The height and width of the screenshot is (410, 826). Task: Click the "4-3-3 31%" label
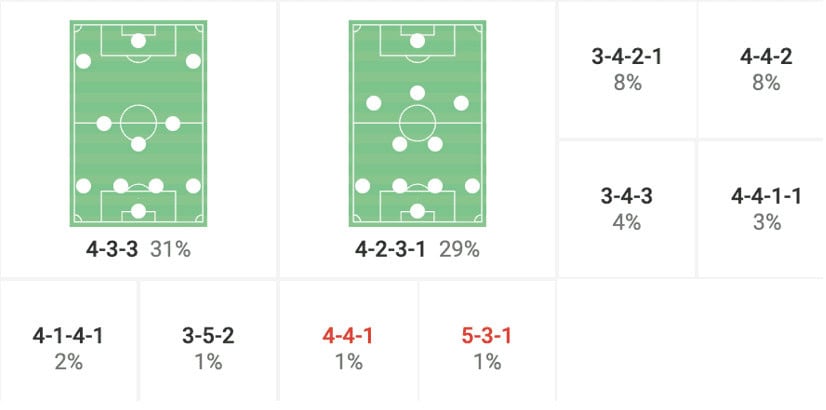click(138, 249)
